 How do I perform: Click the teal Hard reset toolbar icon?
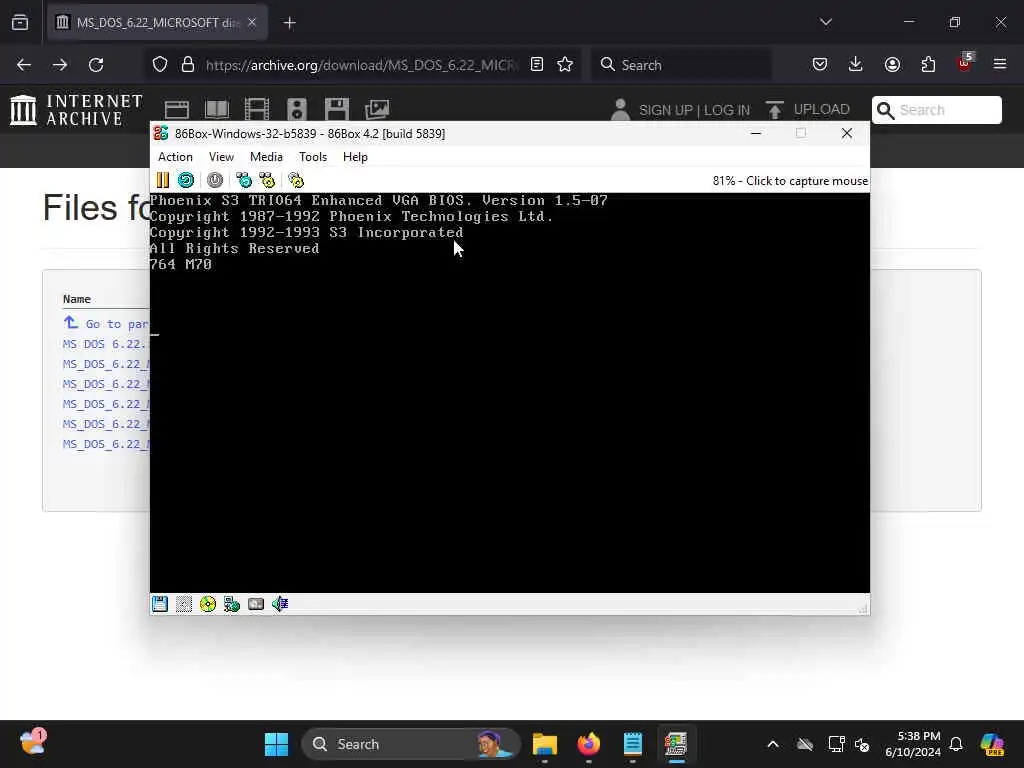tap(186, 180)
